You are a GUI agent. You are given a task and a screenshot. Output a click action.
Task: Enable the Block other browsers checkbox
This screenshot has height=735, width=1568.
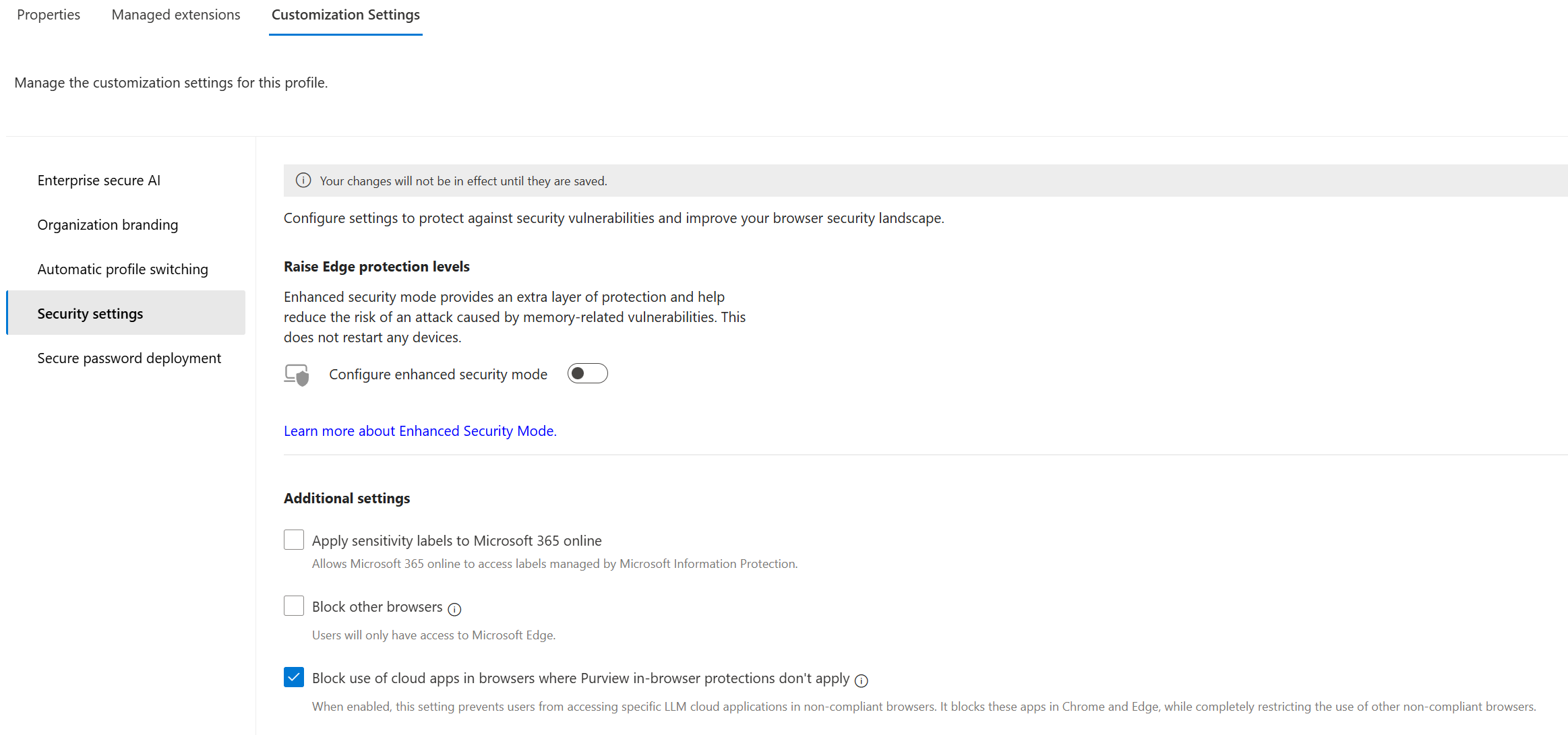pos(294,606)
